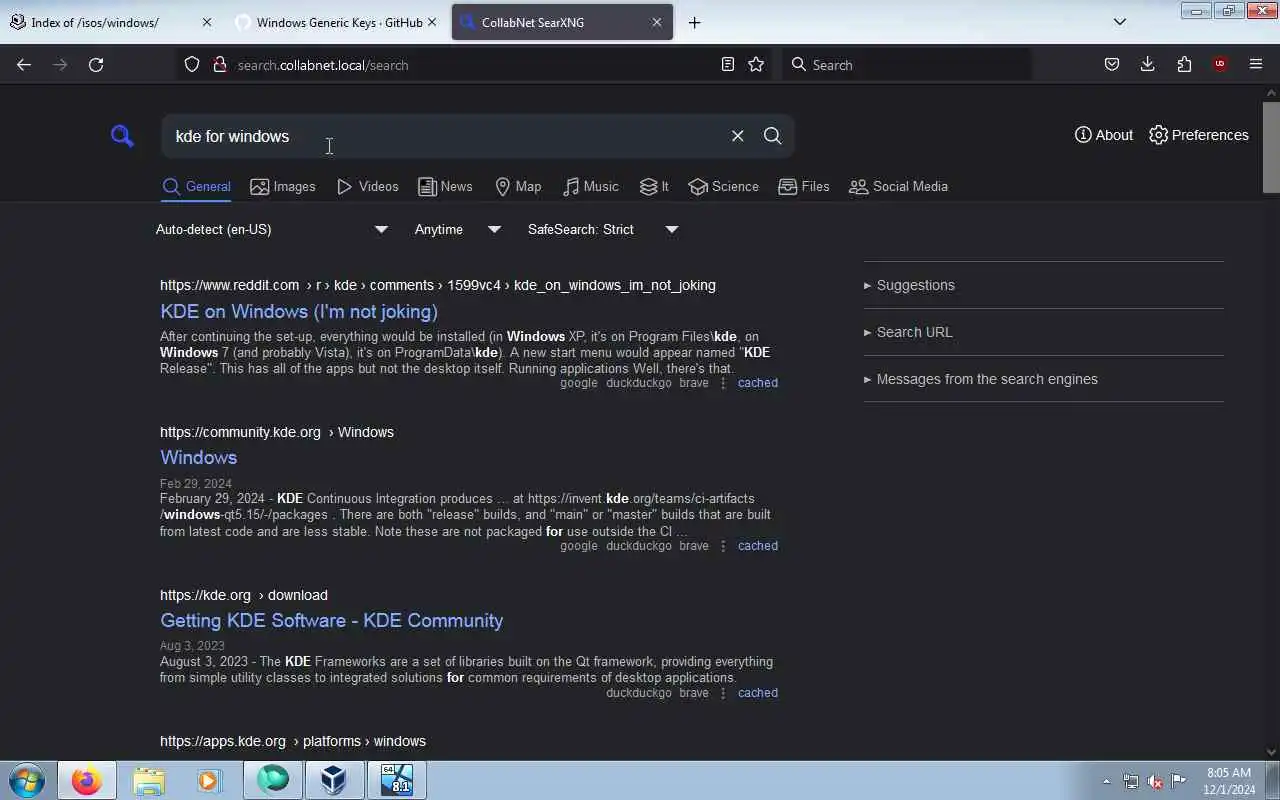Open the Downloads panel
1280x800 pixels.
pos(1147,64)
